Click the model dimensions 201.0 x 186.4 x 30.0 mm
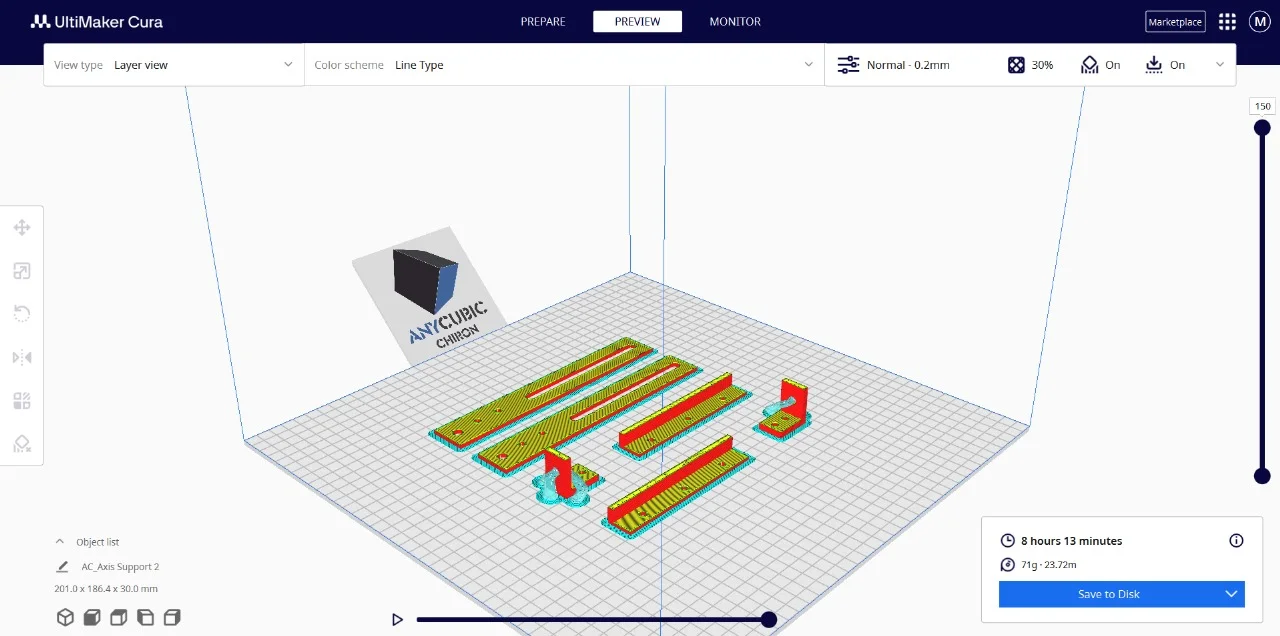 click(106, 589)
